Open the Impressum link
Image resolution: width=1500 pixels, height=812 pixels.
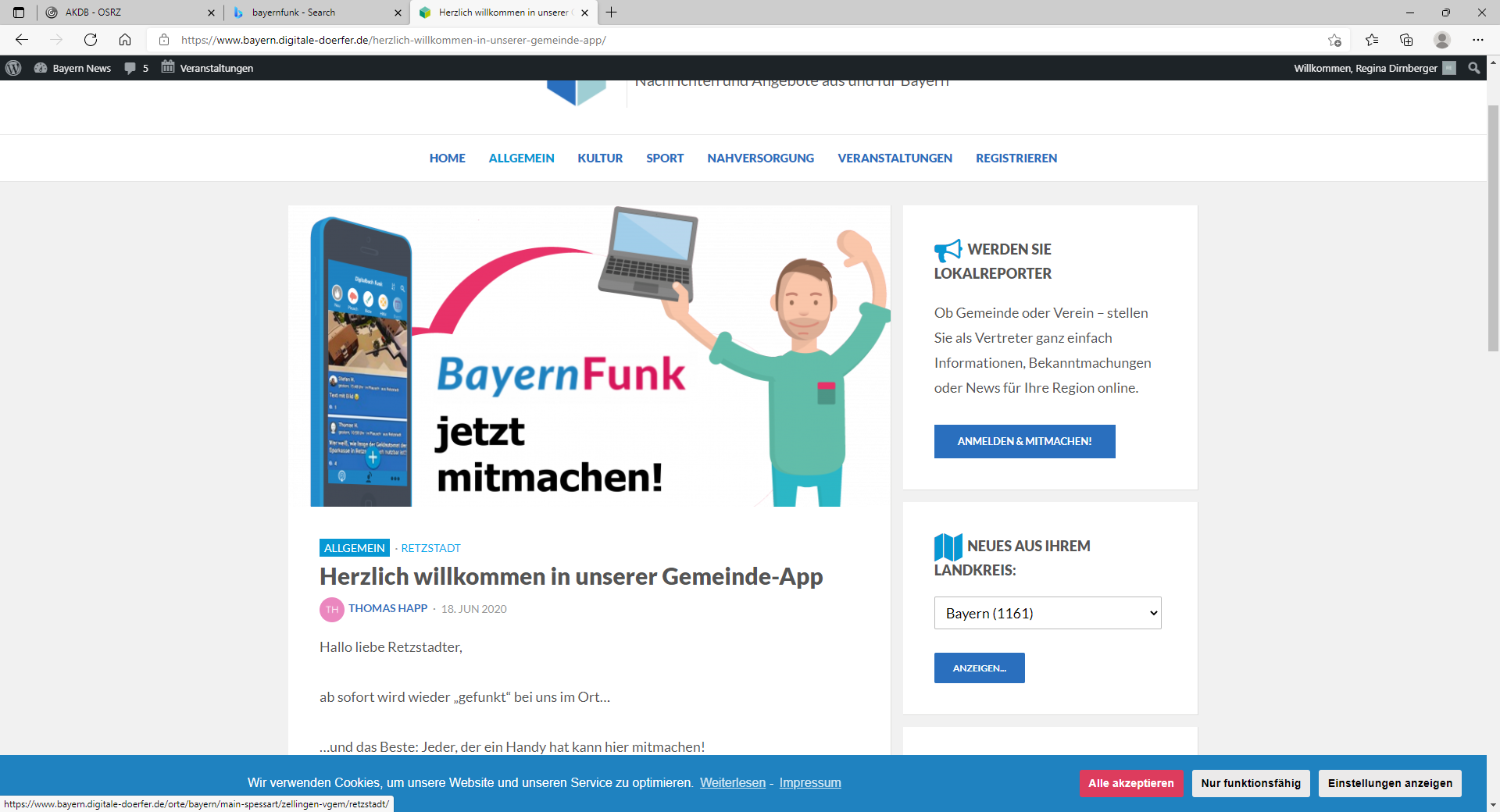click(810, 782)
